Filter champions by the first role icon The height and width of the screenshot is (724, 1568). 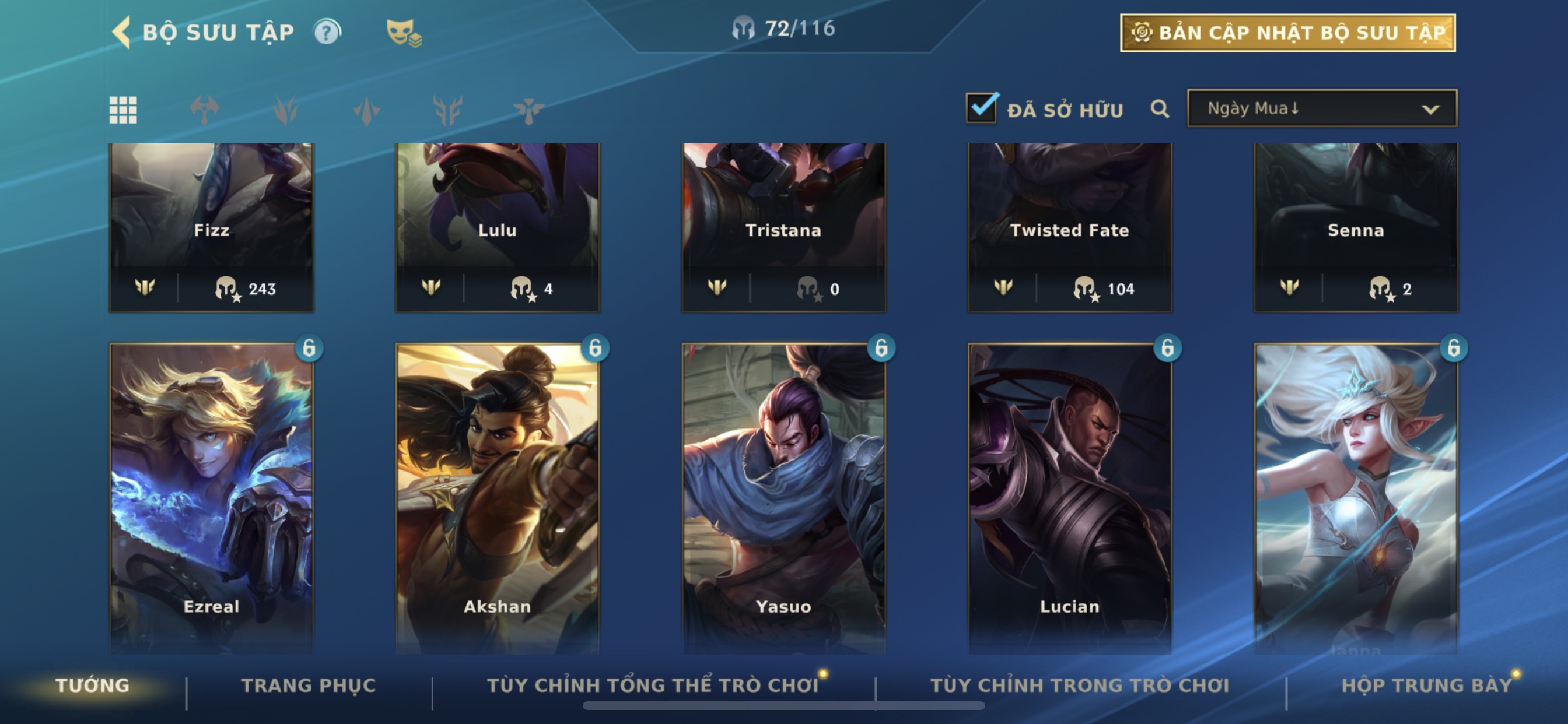[204, 110]
